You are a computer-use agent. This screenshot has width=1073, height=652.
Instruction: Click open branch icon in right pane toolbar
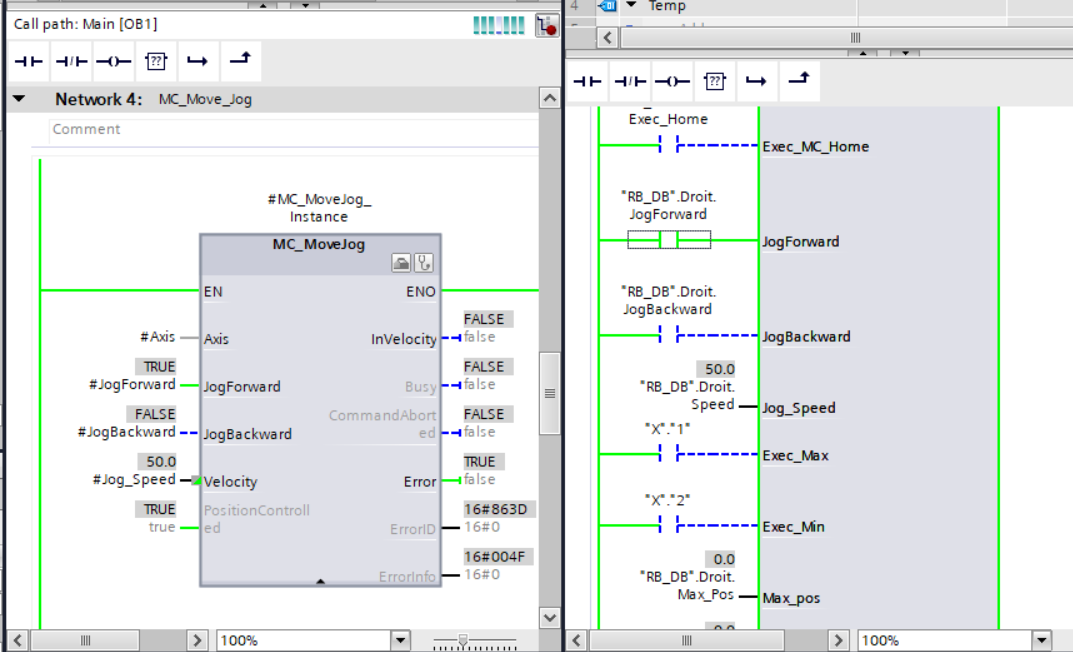click(756, 81)
